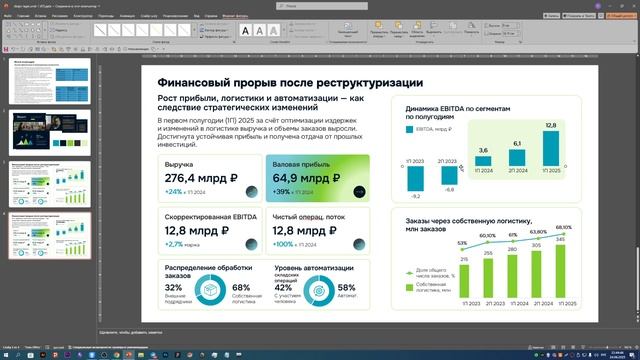Switch to the Главная ribbon tab

pos(23,16)
